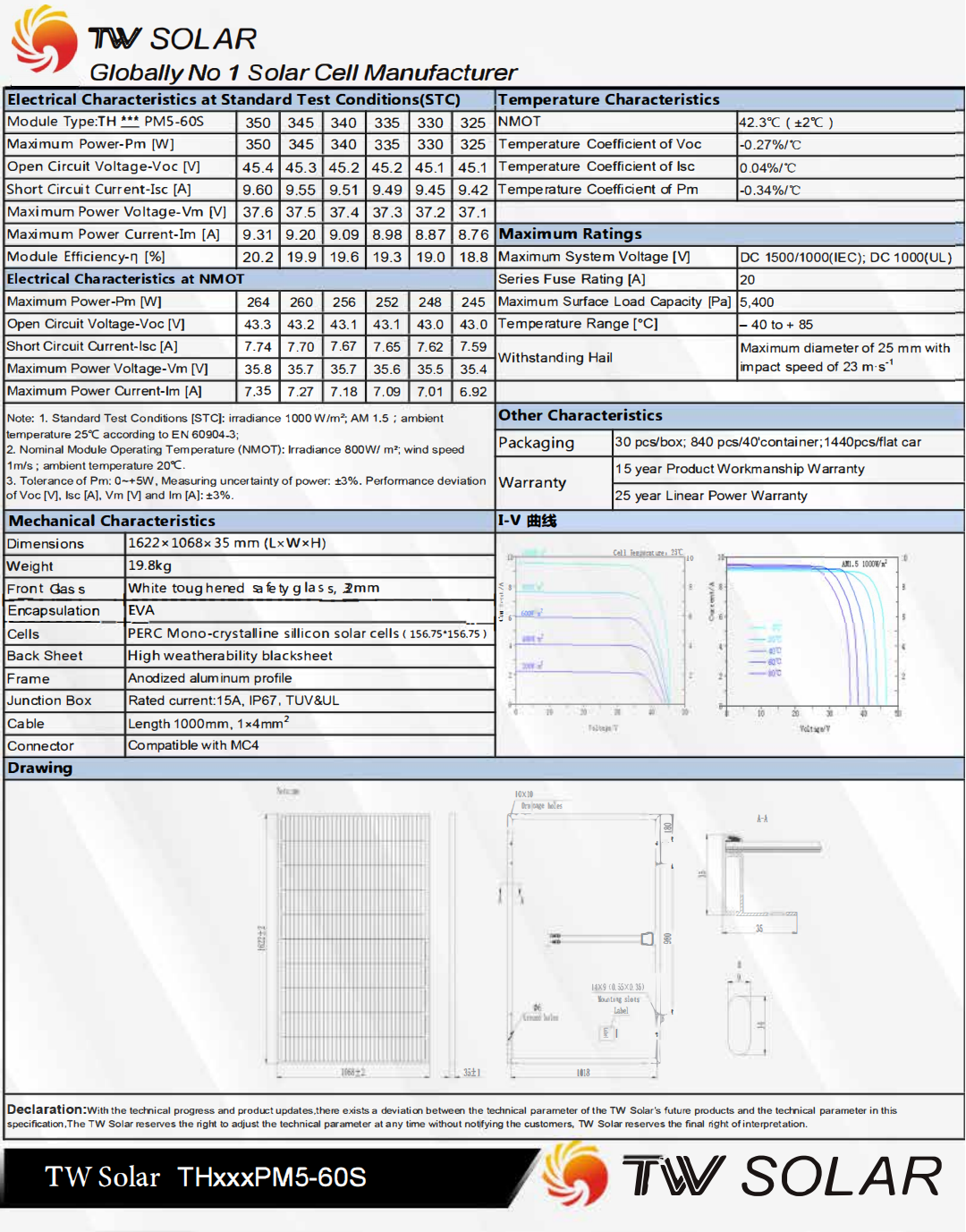Select the '-0.27%/℃' Voc coefficient
This screenshot has height=1232, width=966.
click(x=769, y=145)
